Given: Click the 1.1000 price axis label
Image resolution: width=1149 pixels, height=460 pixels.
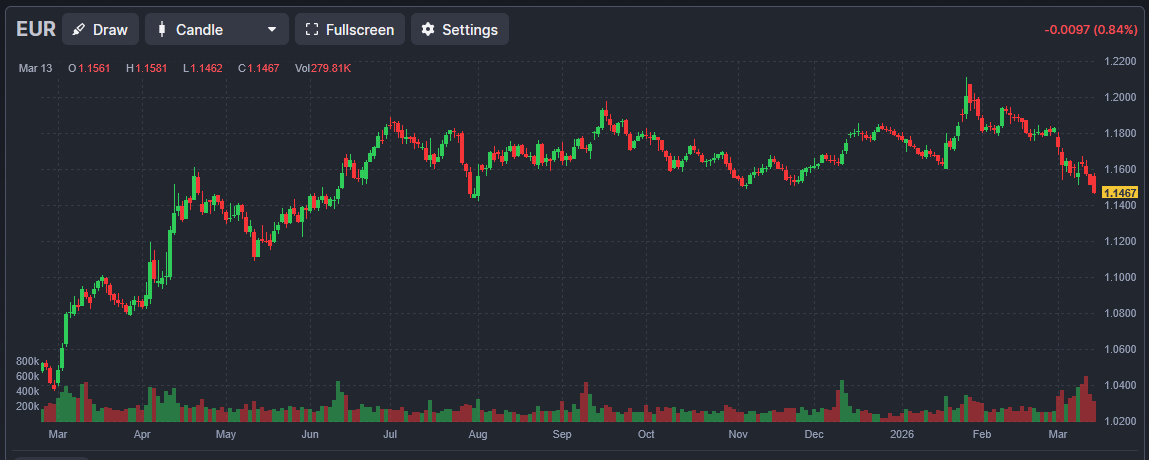Looking at the screenshot, I should (x=1120, y=278).
